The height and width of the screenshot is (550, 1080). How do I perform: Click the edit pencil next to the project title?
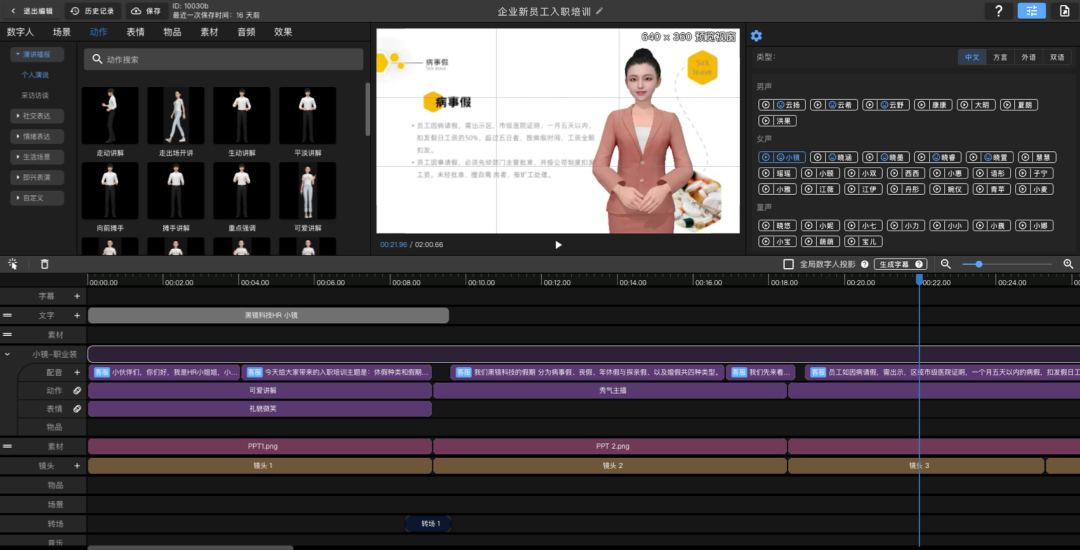(x=600, y=11)
